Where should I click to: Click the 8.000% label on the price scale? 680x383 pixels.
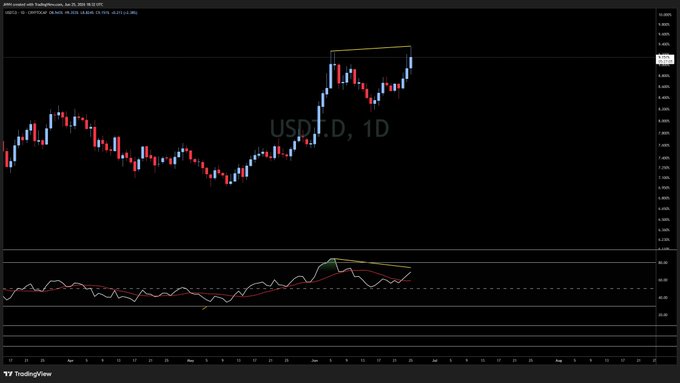(664, 121)
